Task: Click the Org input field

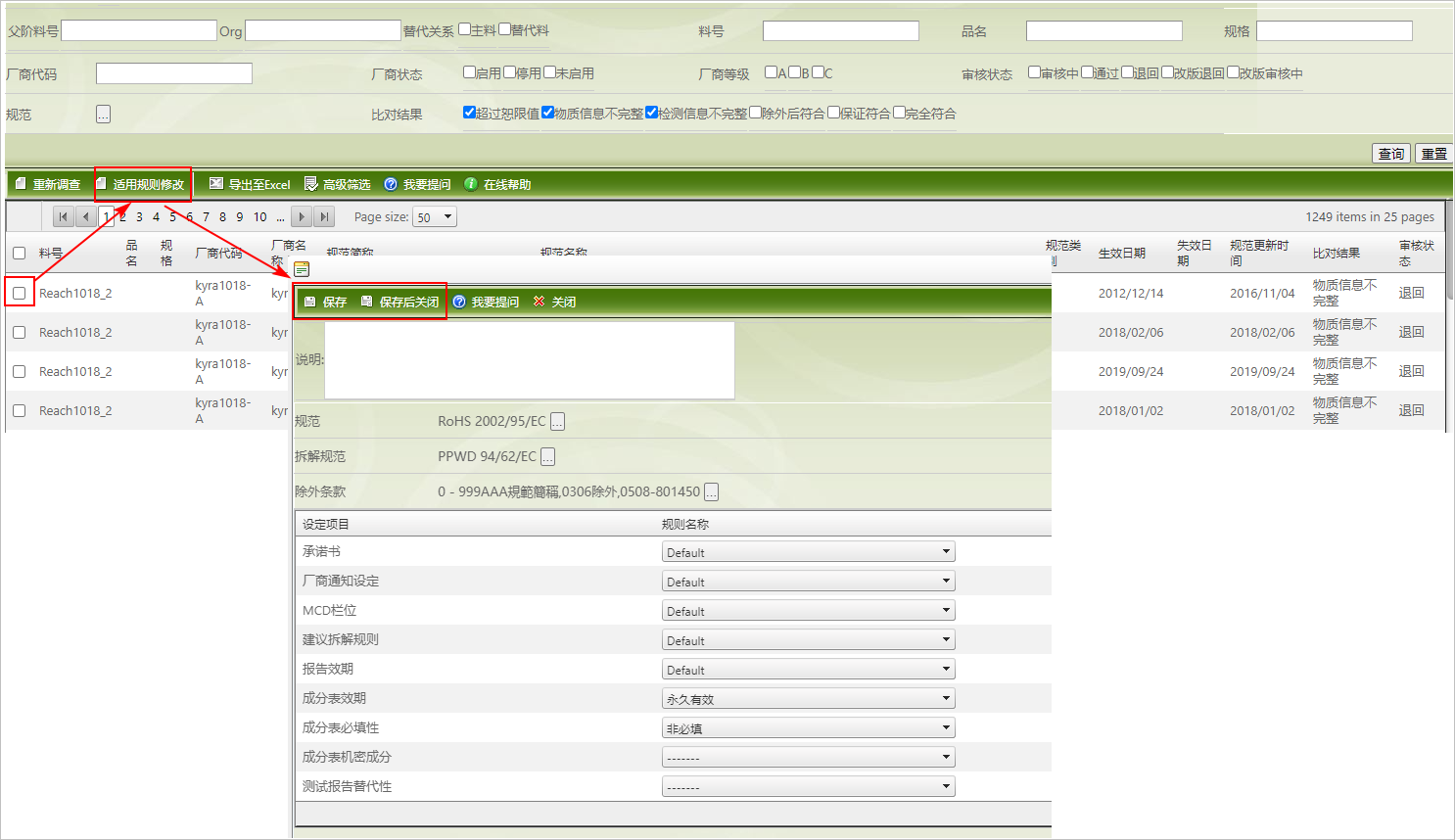Action: click(x=323, y=30)
